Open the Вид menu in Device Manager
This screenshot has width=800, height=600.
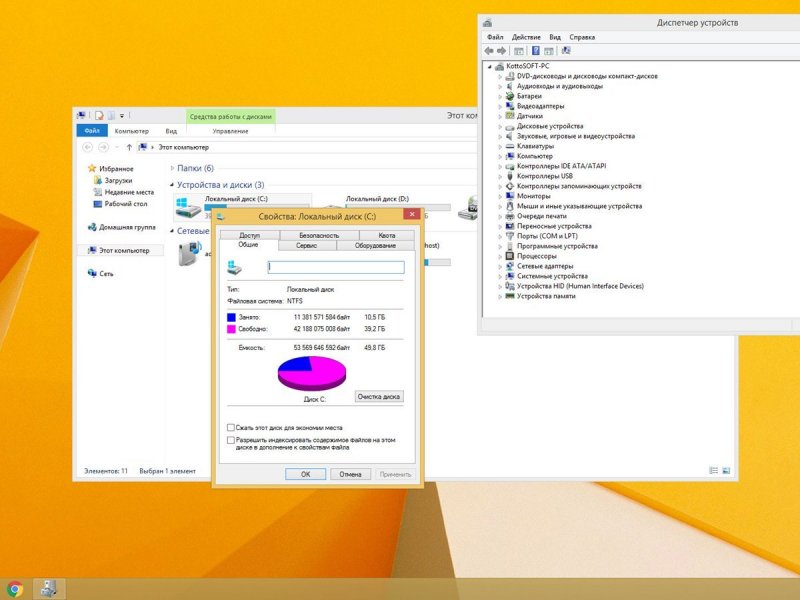(555, 37)
